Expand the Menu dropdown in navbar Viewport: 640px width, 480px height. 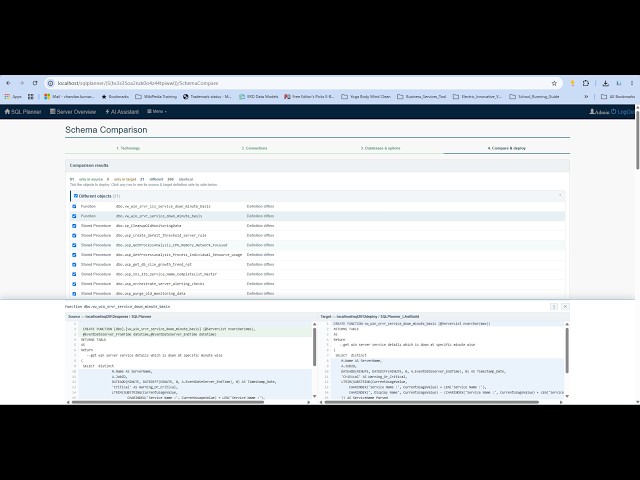157,111
